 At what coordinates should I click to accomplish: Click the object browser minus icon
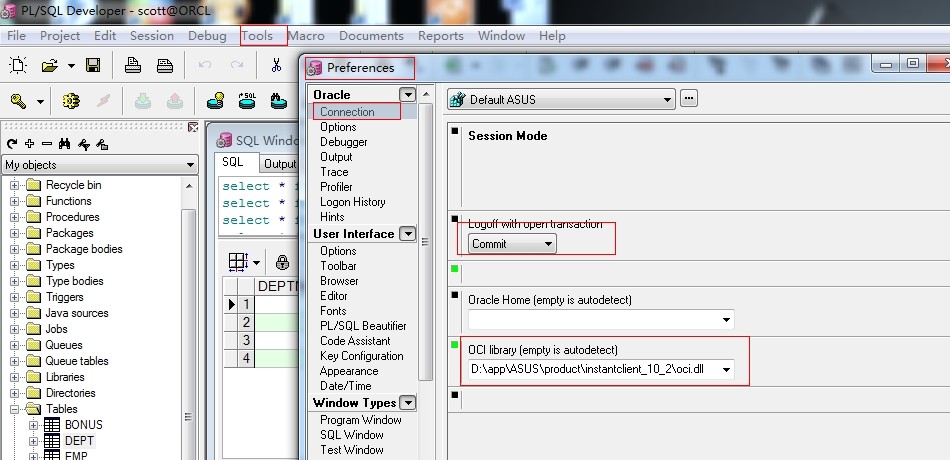point(47,144)
